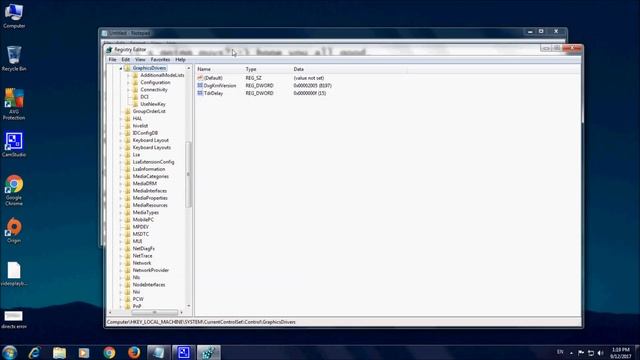Click the folder icon beside DCI
Screen dimensions: 640x360
click(x=136, y=97)
